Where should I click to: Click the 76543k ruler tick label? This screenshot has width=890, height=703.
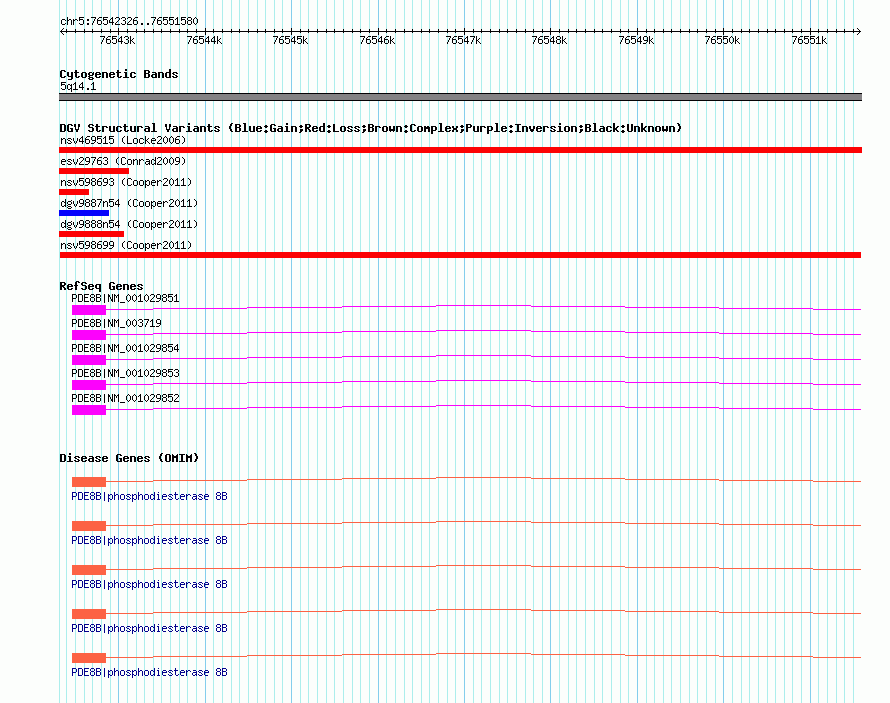117,40
